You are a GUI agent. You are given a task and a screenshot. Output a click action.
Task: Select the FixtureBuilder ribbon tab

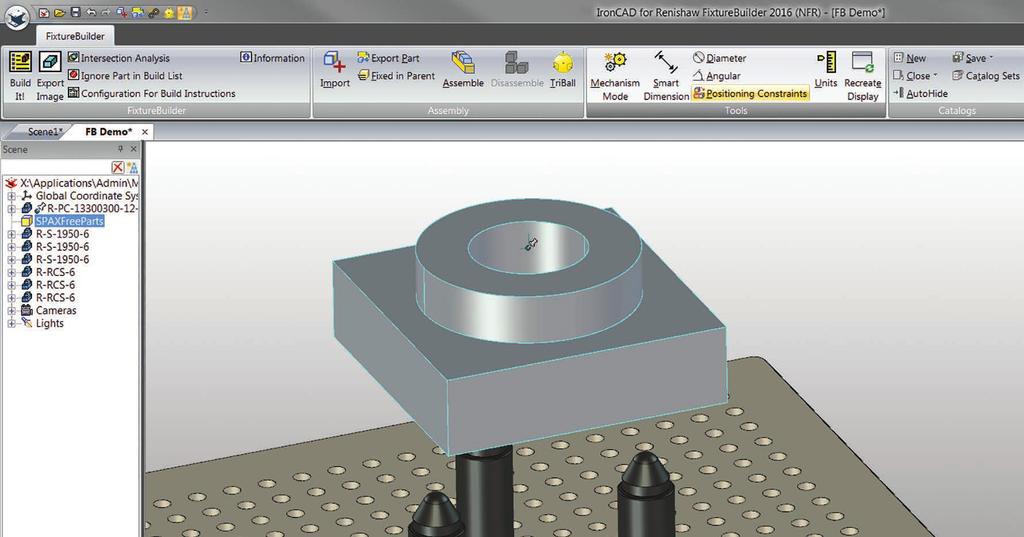75,36
